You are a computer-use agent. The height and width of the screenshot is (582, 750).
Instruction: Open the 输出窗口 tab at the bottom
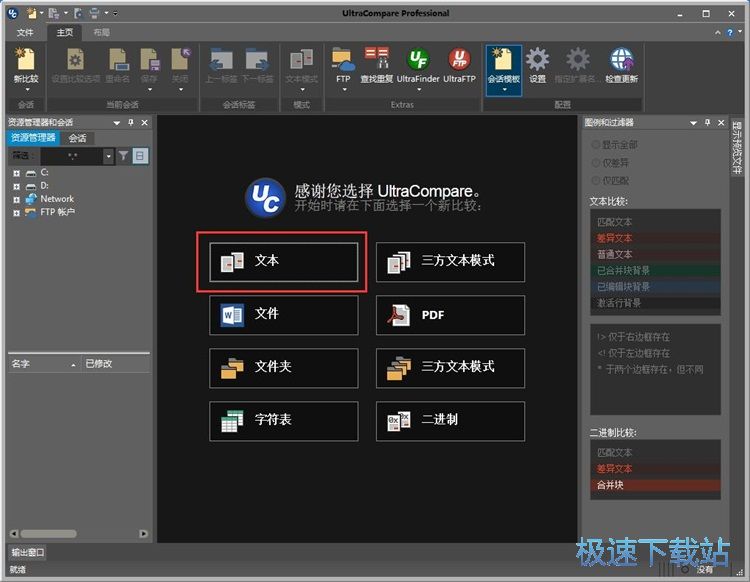(x=28, y=553)
